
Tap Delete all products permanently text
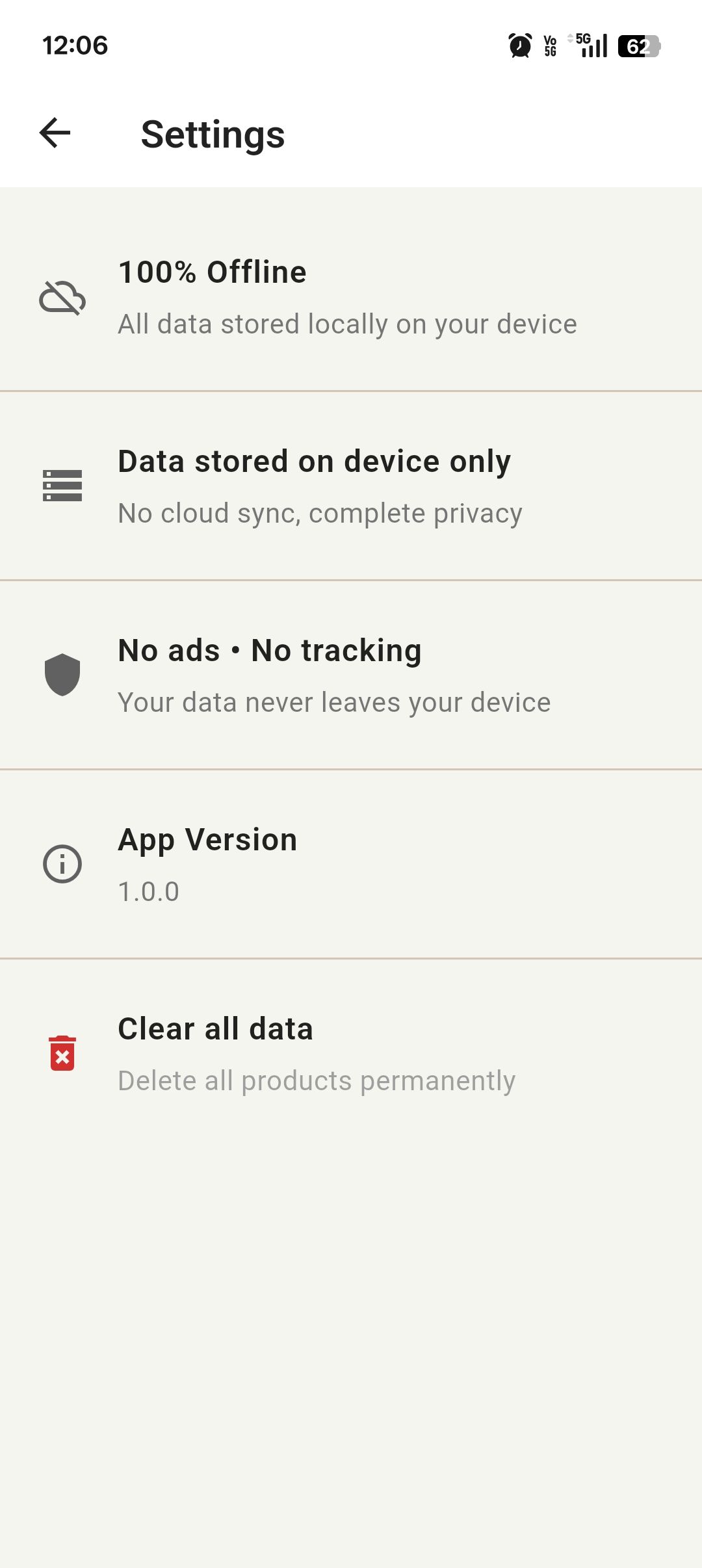tap(317, 1080)
